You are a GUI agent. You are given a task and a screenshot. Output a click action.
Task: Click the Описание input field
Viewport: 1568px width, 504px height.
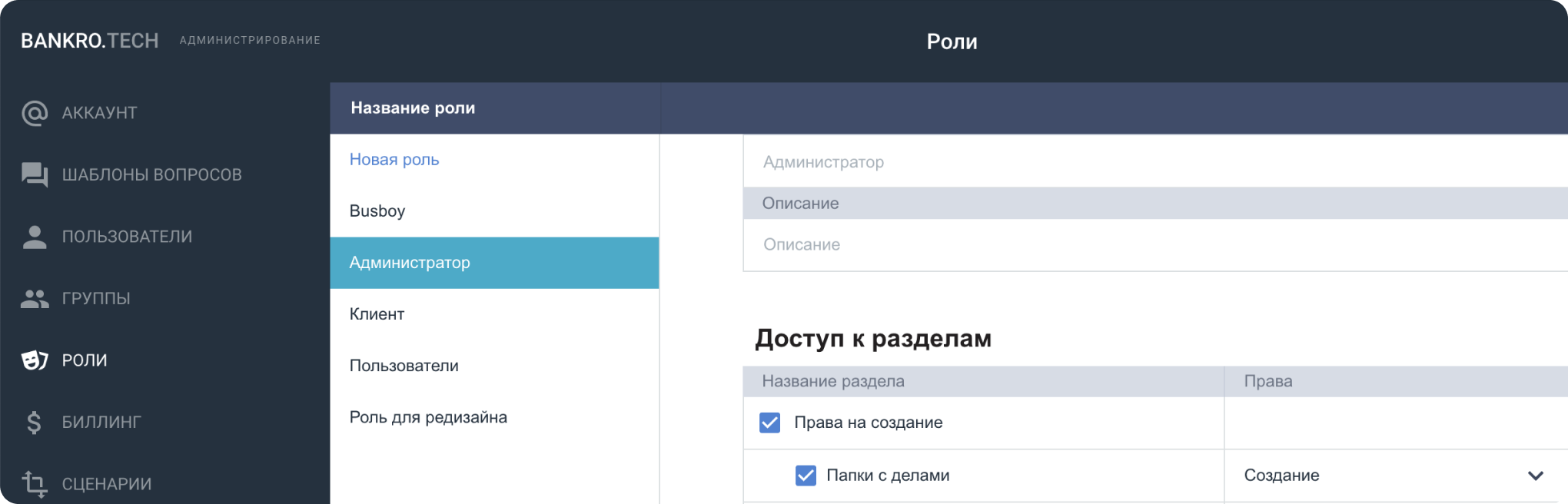[x=1155, y=244]
